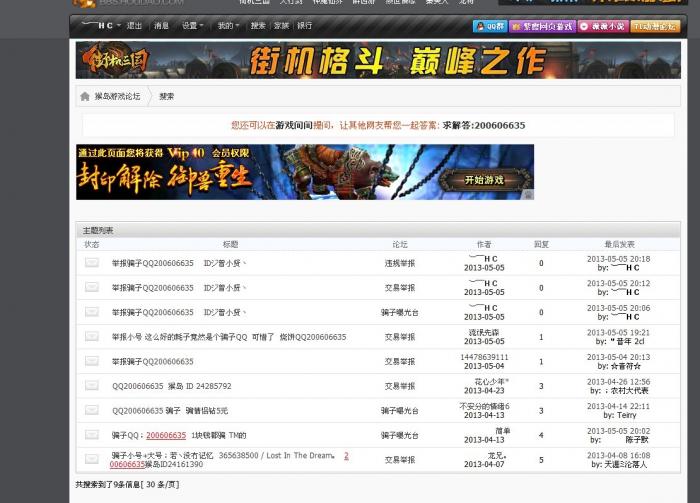Open last poster 陈子默's profile
700x503 pixels.
pyautogui.click(x=637, y=440)
